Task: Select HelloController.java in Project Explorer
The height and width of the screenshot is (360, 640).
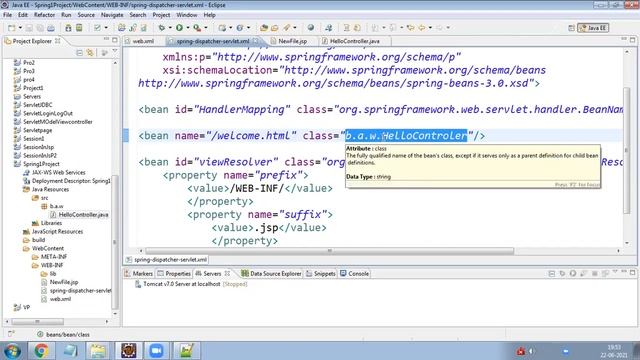Action: click(x=83, y=215)
